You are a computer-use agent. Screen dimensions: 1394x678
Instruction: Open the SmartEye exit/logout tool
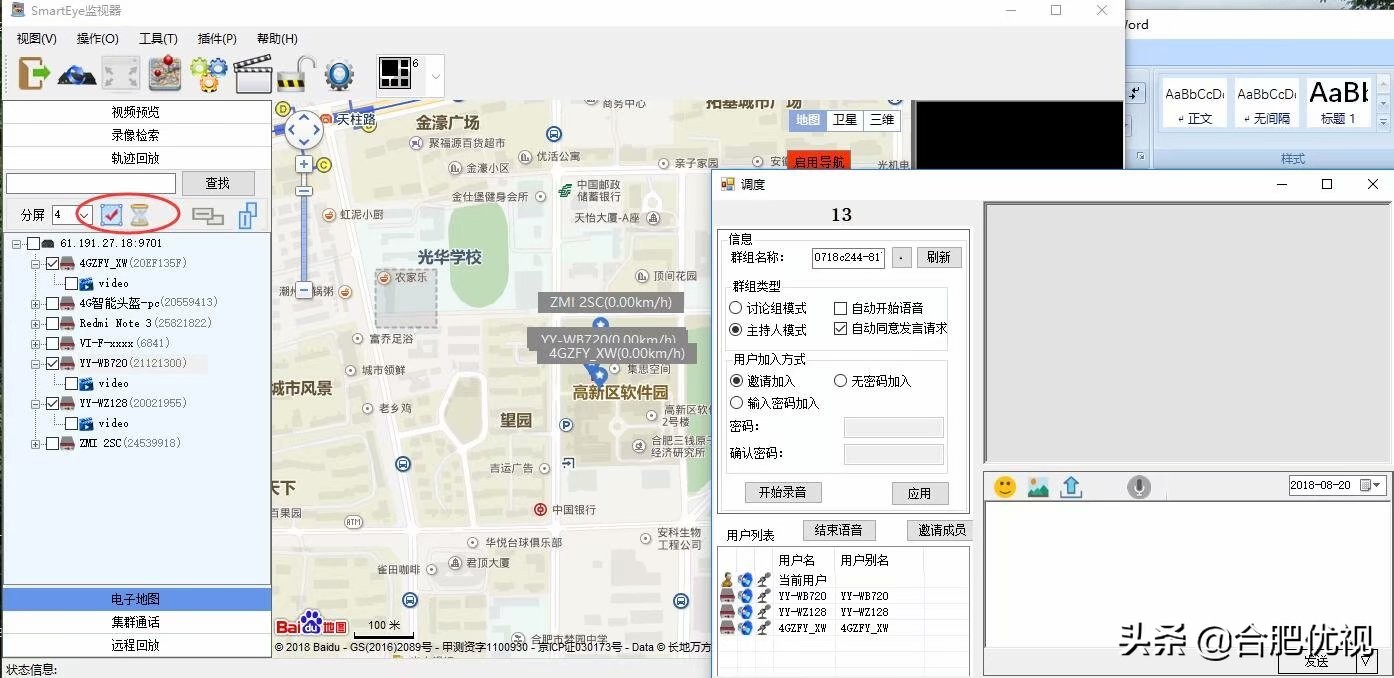(30, 74)
